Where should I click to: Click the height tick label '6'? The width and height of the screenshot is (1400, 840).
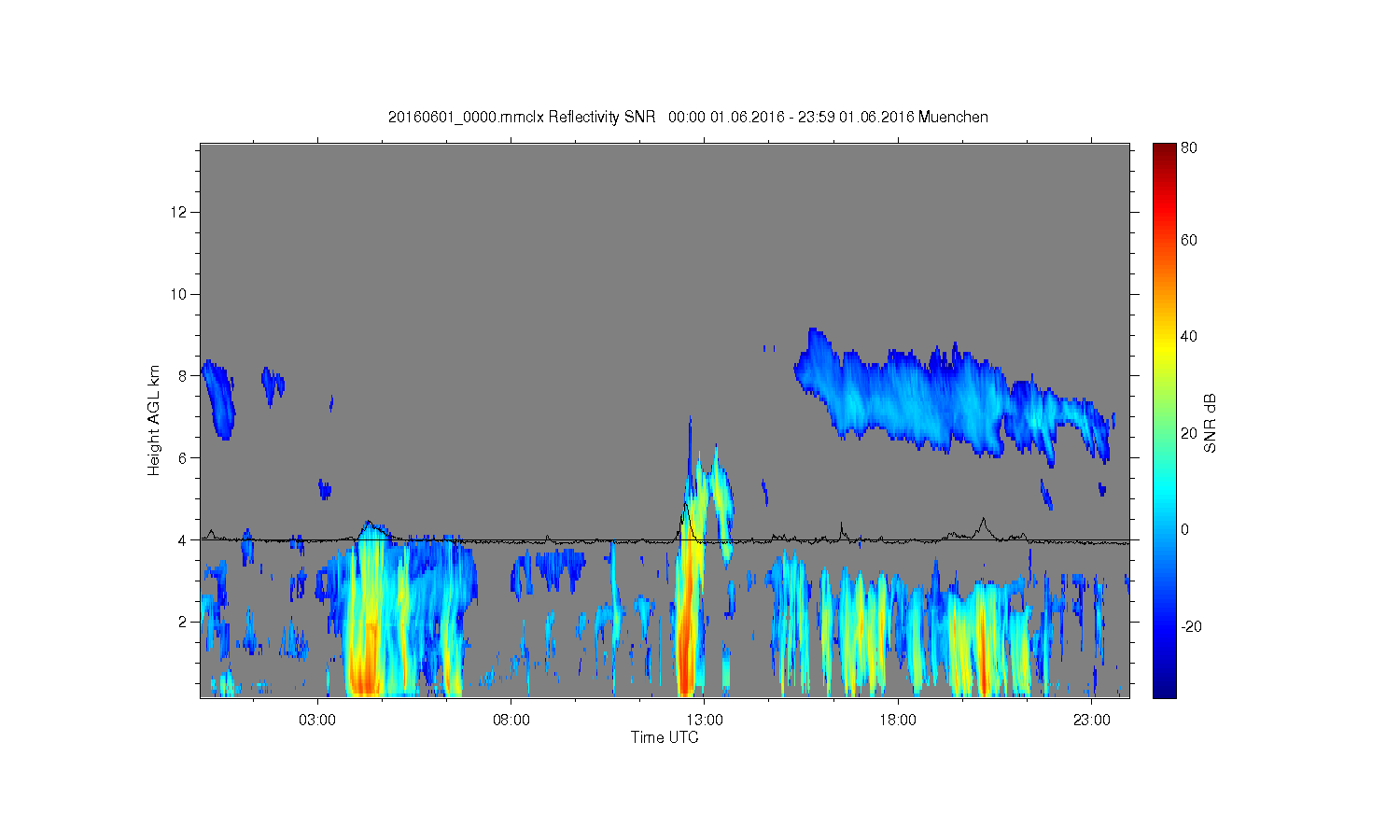pos(183,458)
